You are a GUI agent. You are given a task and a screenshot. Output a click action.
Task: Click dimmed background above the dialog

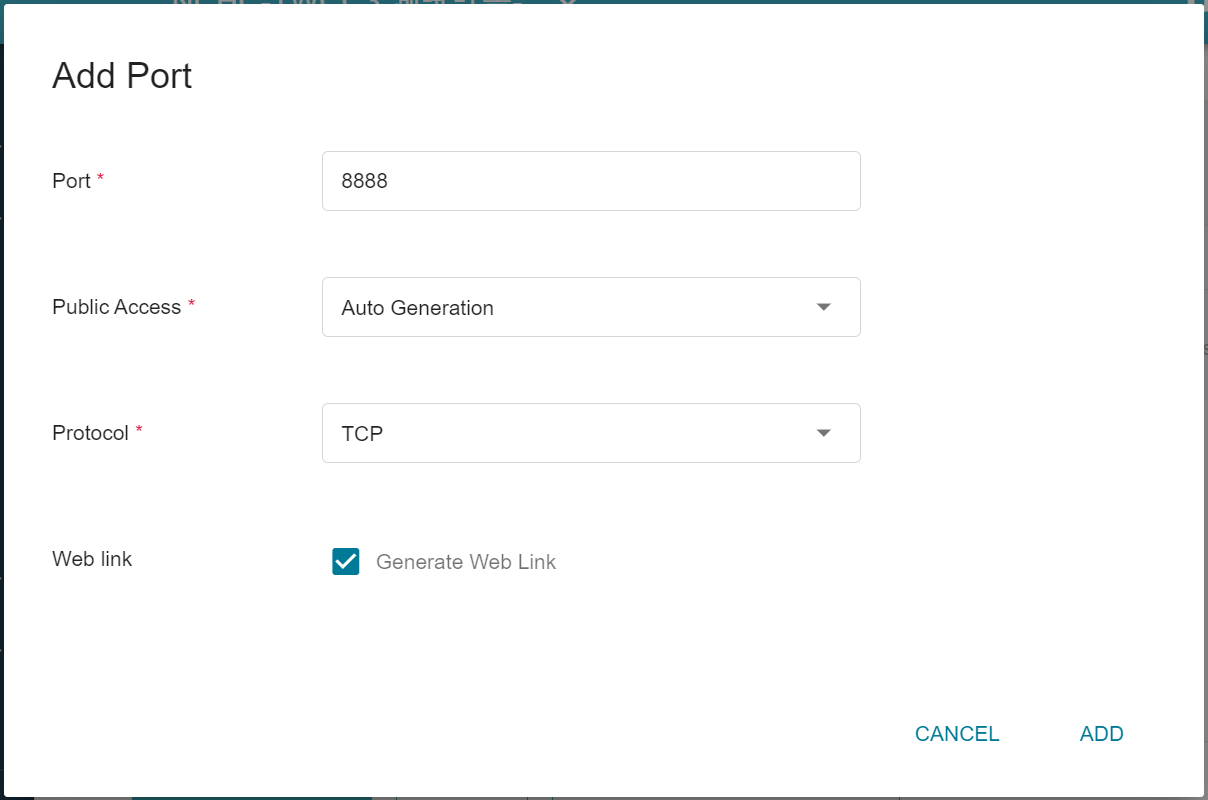pos(600,4)
